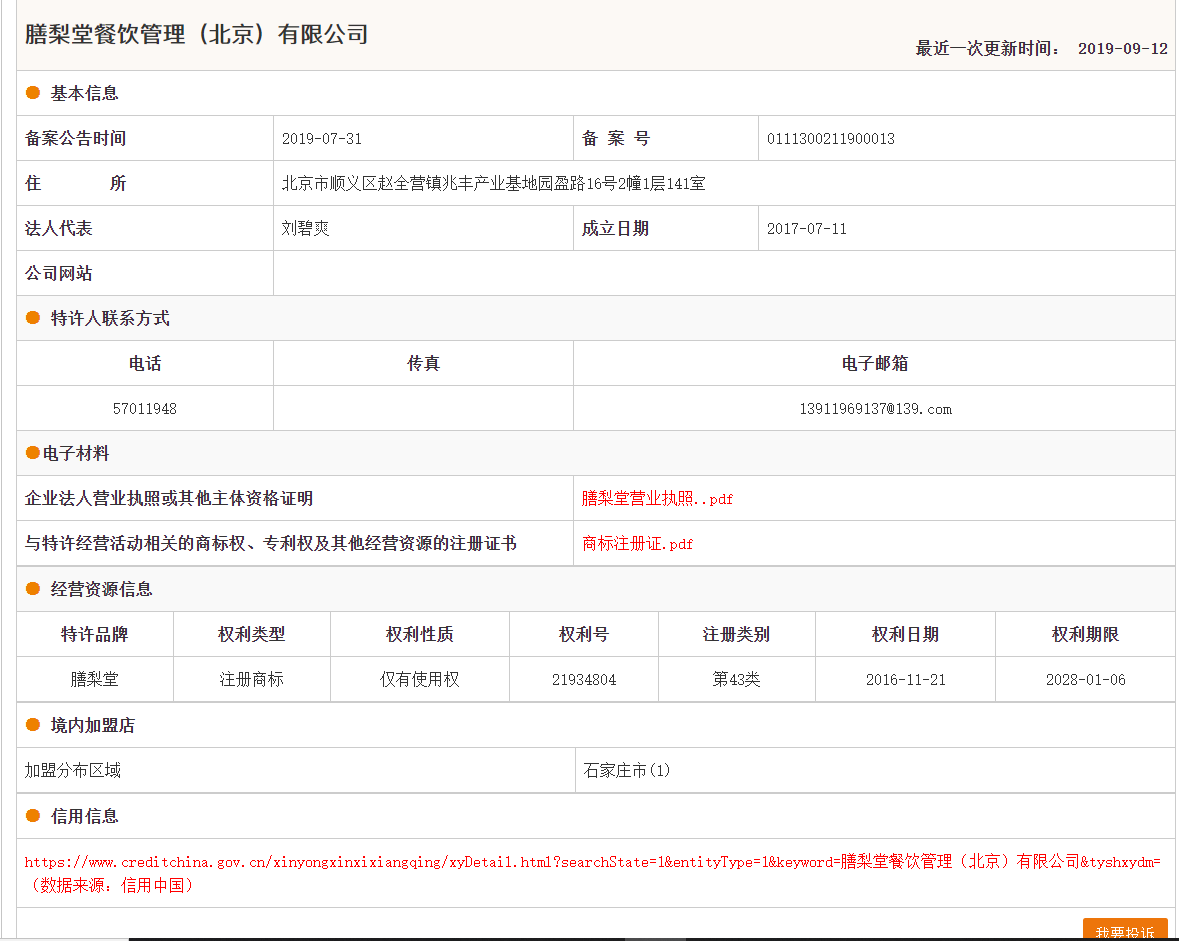The image size is (1179, 941).
Task: Click the orange bullet beside 特许人联系方式
Action: click(x=33, y=318)
